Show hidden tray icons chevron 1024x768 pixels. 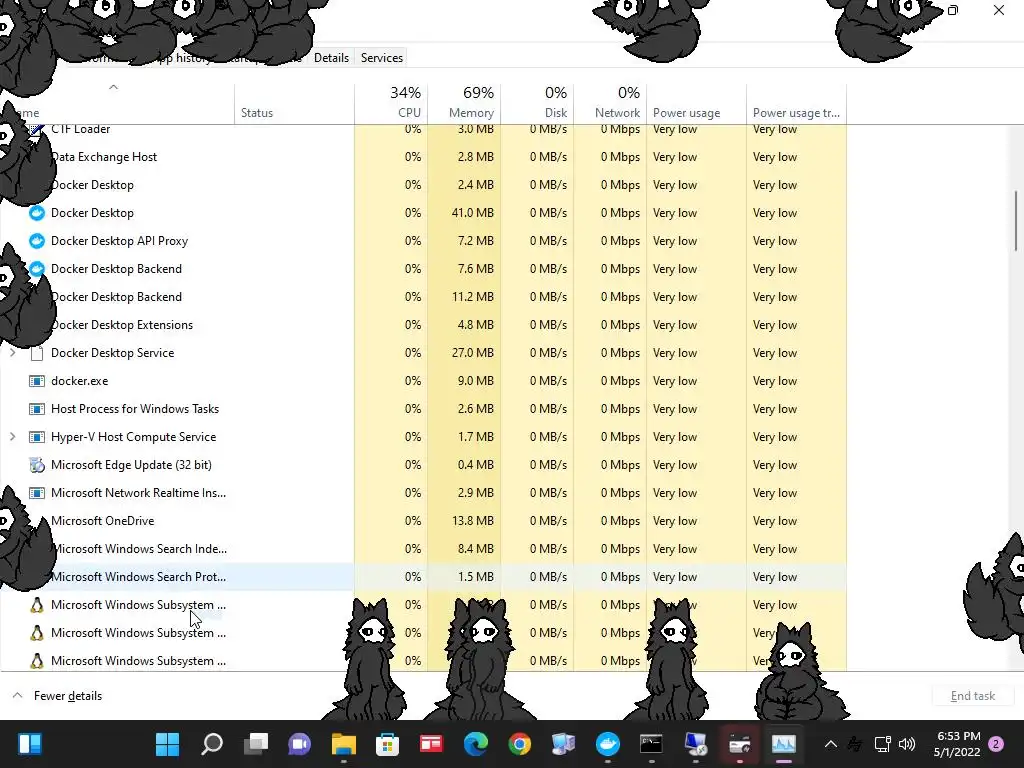tap(831, 744)
